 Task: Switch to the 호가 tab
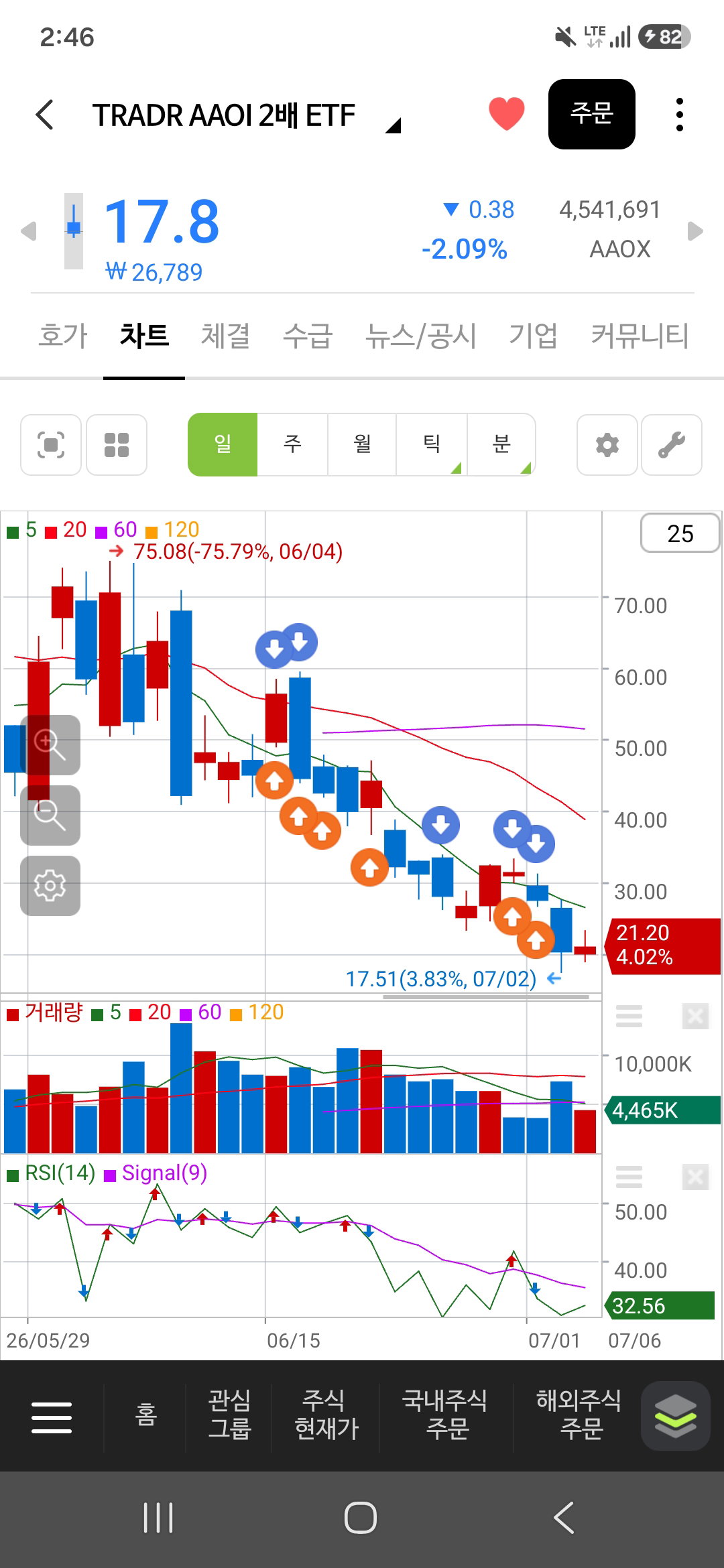click(63, 335)
